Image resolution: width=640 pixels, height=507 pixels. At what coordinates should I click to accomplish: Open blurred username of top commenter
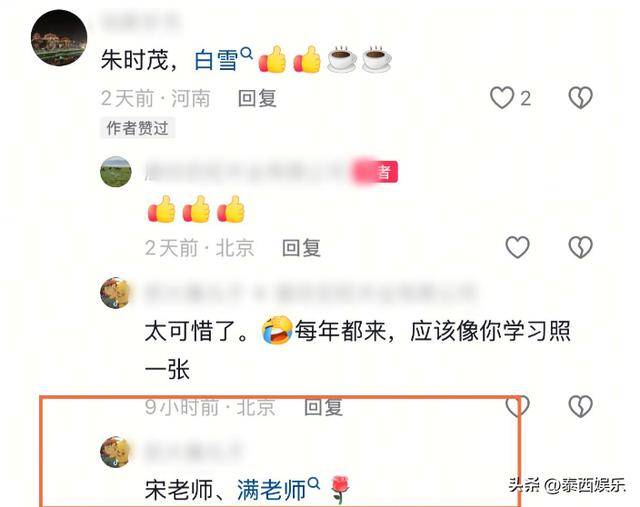pyautogui.click(x=141, y=21)
